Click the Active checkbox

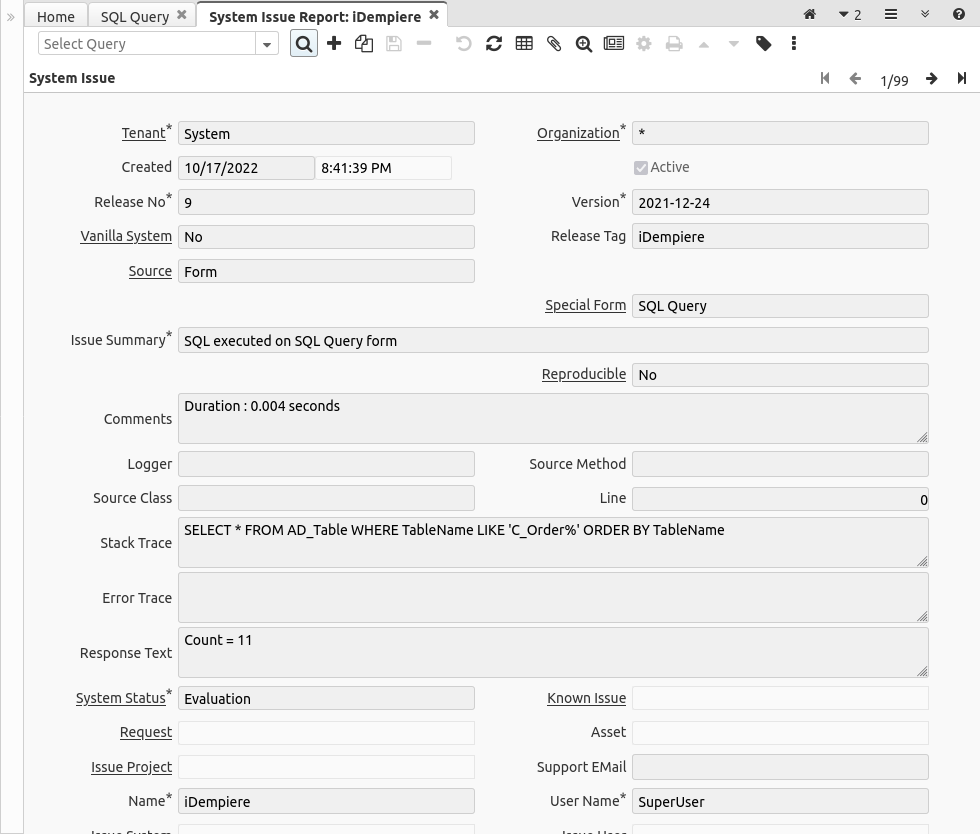641,167
